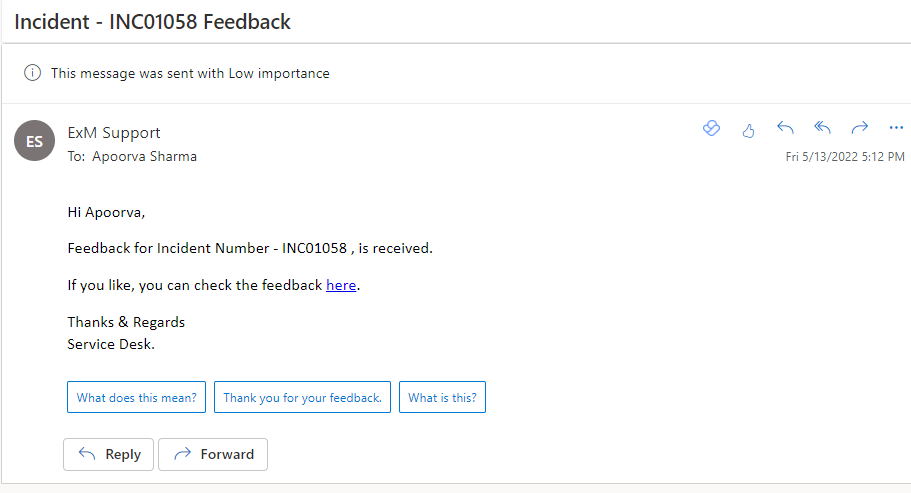Click the Reply All double-arrow icon

coord(822,128)
